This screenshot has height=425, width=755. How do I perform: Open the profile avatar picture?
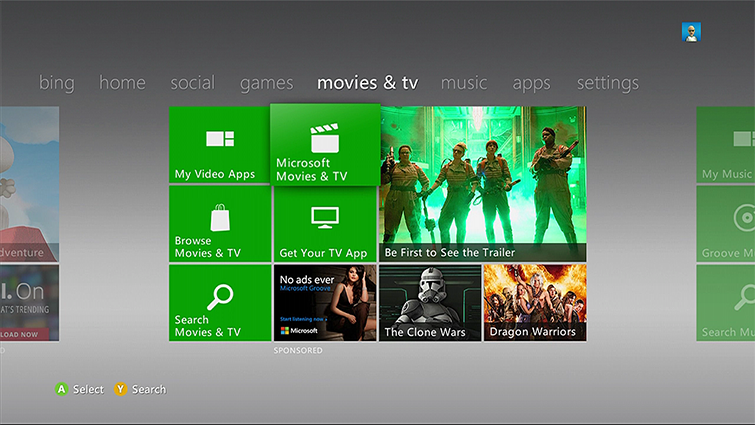tap(691, 32)
